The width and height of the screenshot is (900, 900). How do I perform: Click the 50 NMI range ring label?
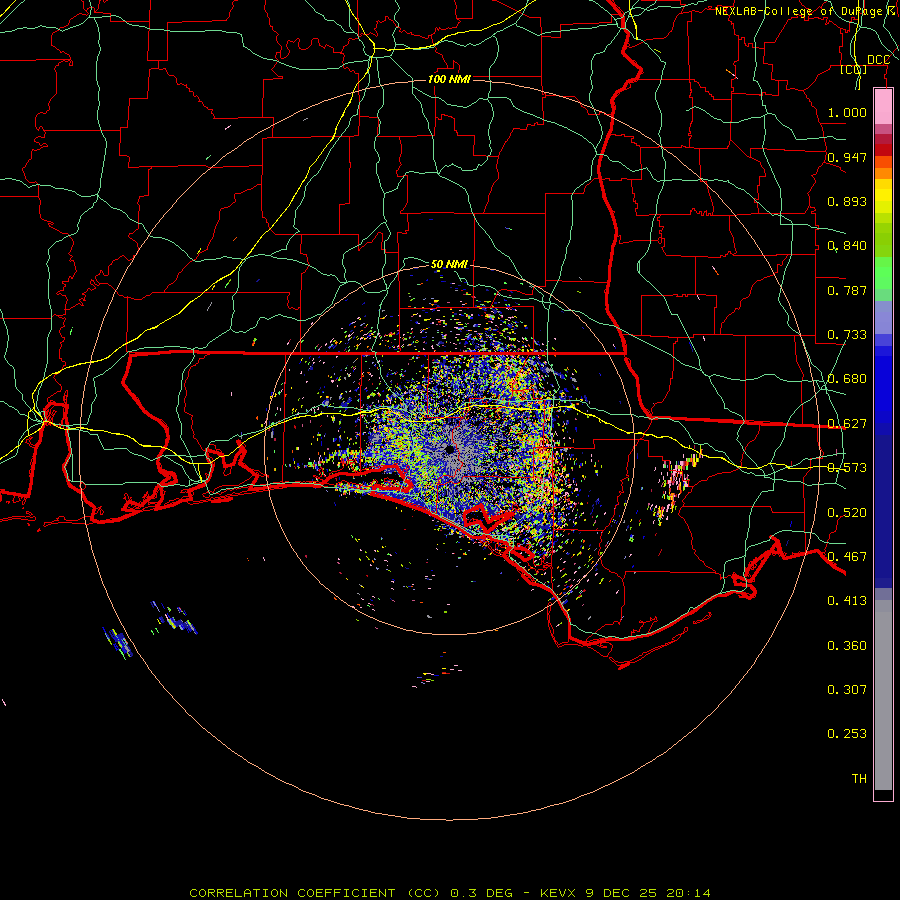pos(449,265)
